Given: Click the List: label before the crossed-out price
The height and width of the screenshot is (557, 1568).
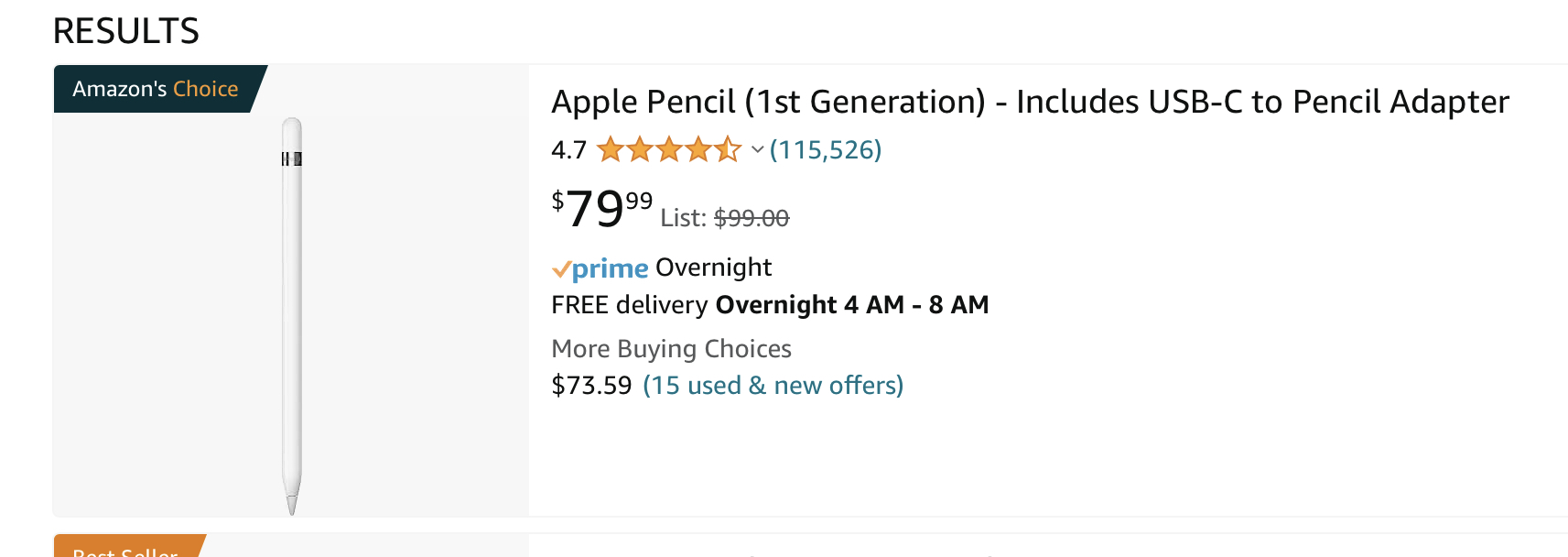Looking at the screenshot, I should point(683,218).
